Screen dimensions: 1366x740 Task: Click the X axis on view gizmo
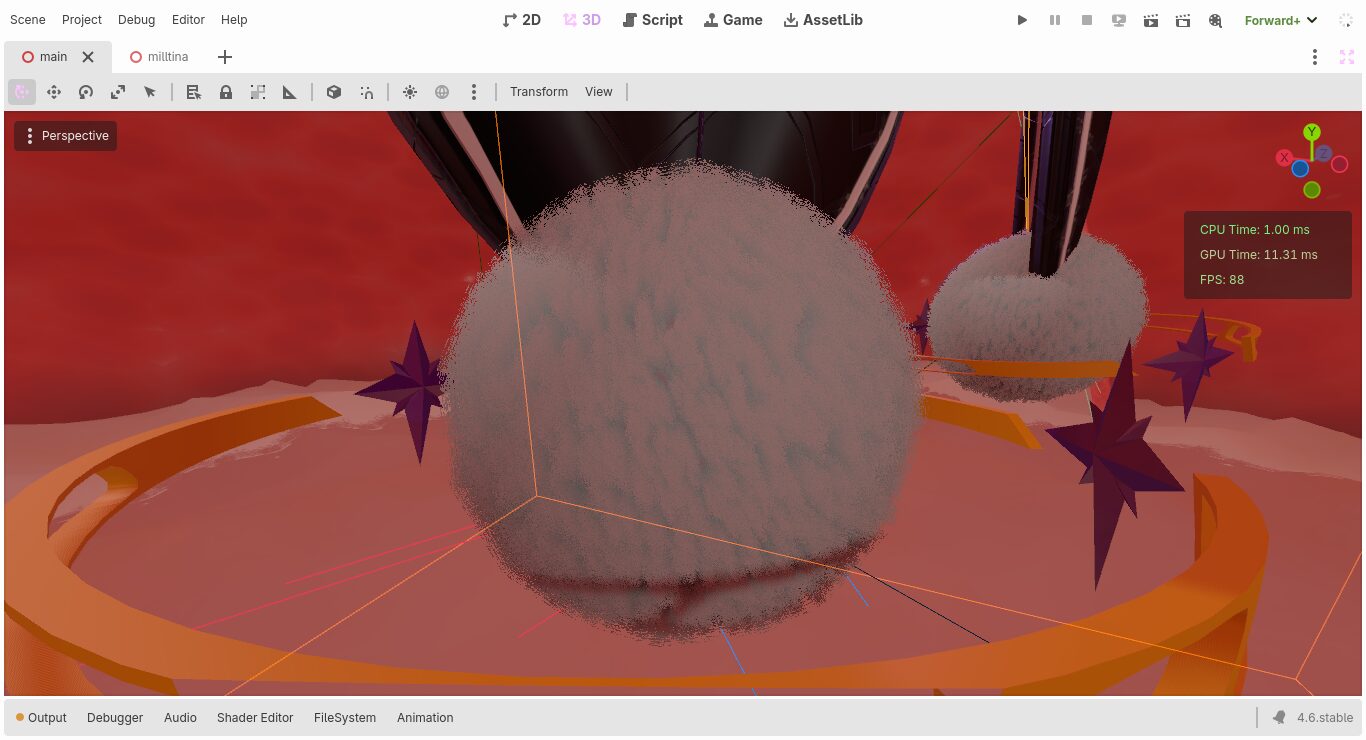pyautogui.click(x=1285, y=158)
